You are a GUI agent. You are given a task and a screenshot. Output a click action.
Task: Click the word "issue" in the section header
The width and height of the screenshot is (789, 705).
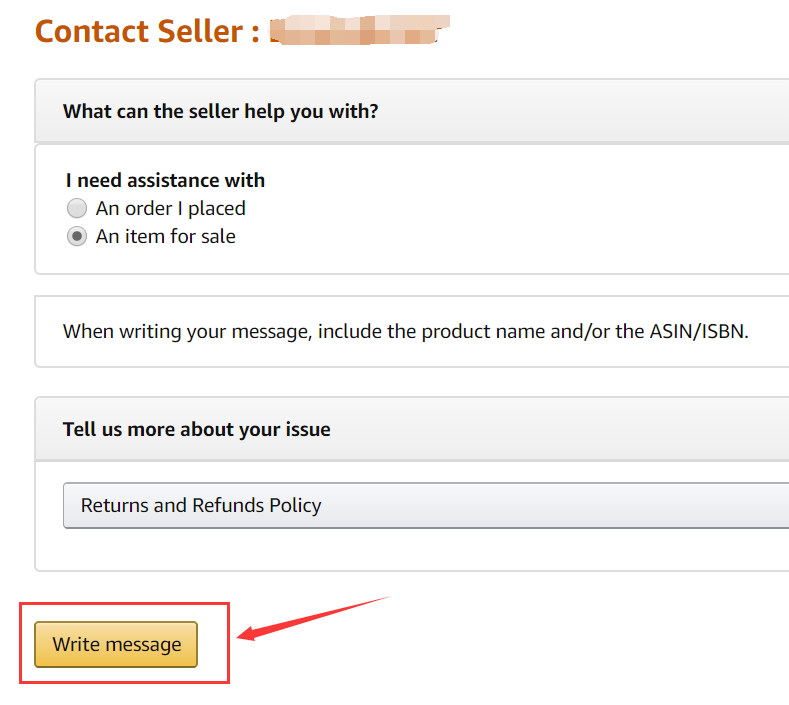tap(306, 429)
